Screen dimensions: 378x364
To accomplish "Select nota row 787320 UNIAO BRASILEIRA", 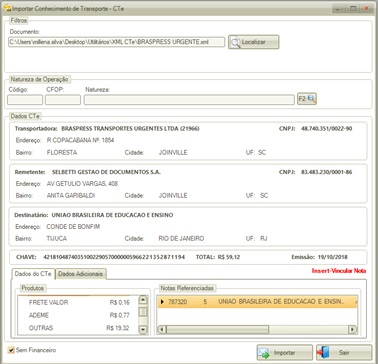I will pyautogui.click(x=257, y=302).
